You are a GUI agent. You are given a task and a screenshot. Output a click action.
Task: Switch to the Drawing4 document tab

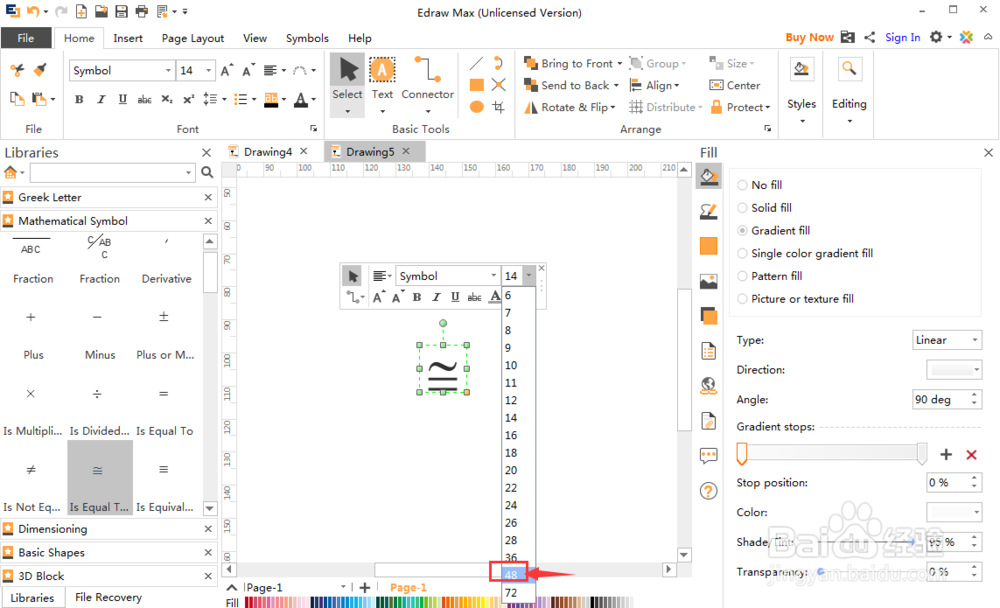(267, 152)
